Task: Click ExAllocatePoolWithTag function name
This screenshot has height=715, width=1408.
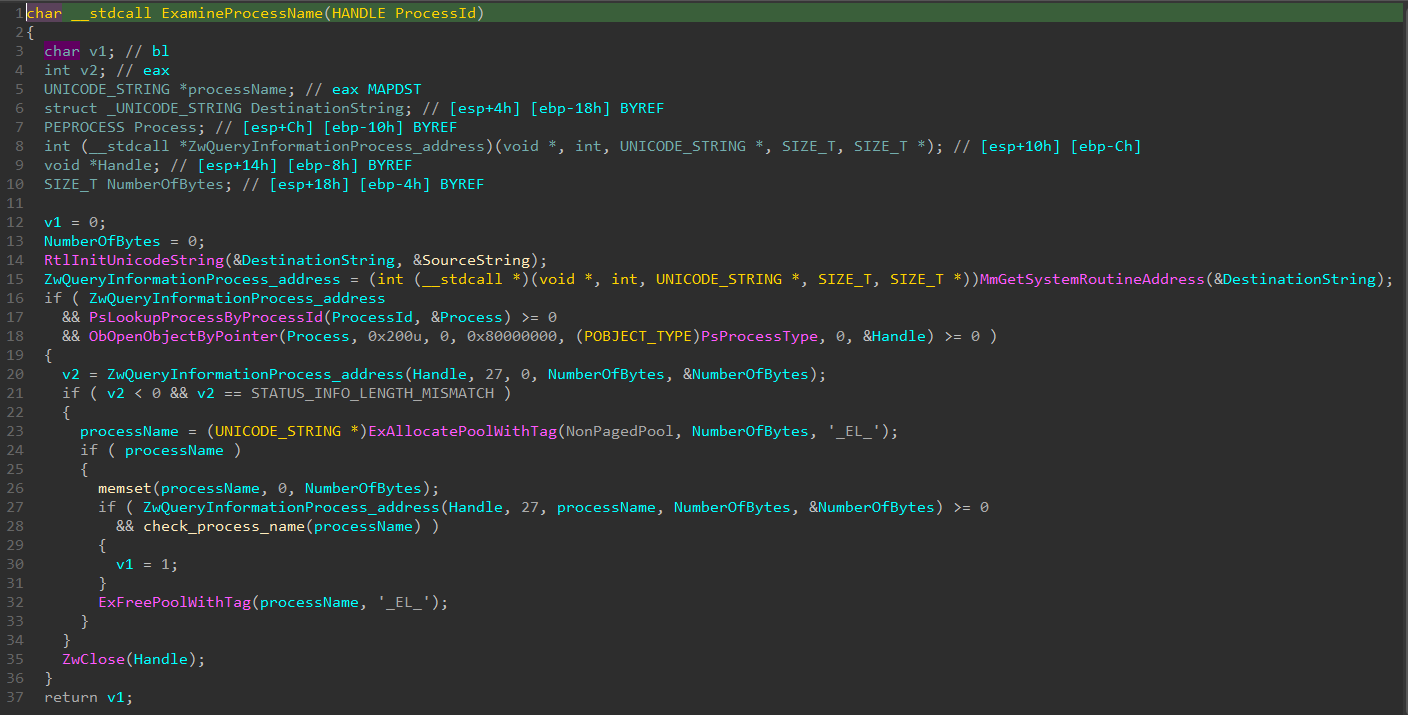Action: (x=460, y=431)
